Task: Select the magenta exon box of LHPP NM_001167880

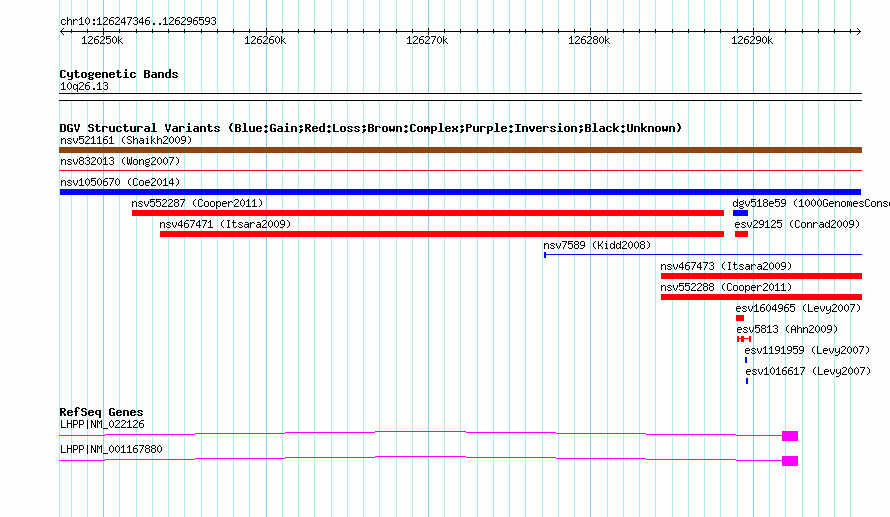Action: pyautogui.click(x=790, y=461)
